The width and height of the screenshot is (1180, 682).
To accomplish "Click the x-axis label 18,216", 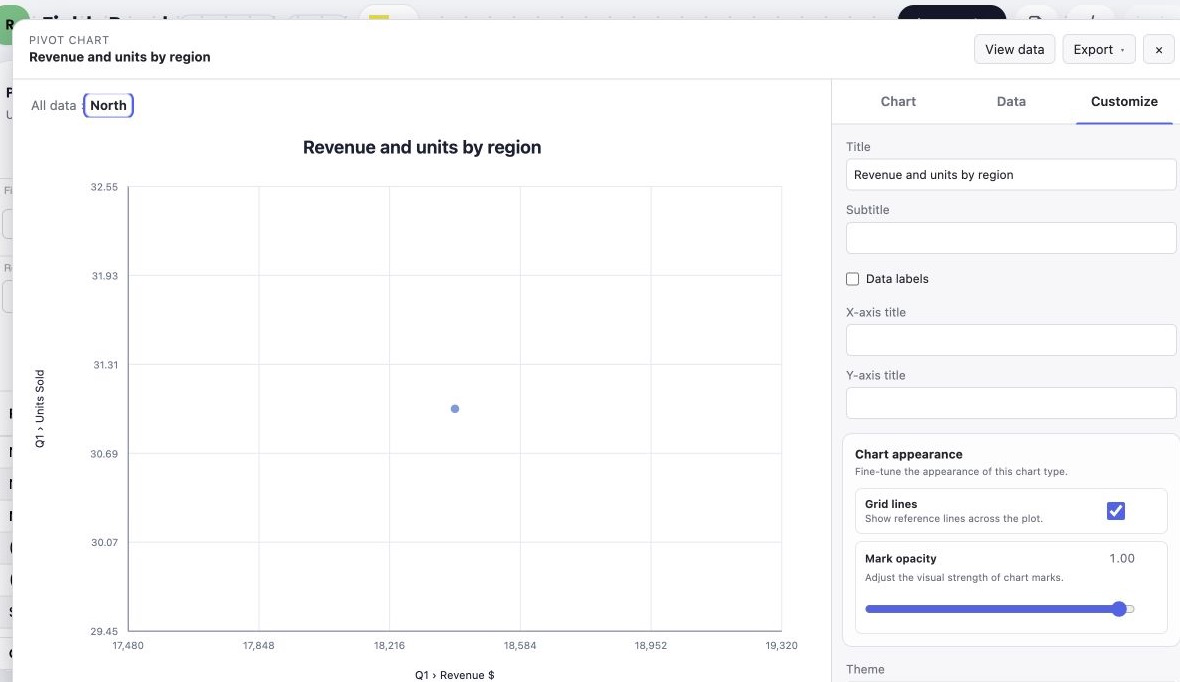I will [389, 646].
